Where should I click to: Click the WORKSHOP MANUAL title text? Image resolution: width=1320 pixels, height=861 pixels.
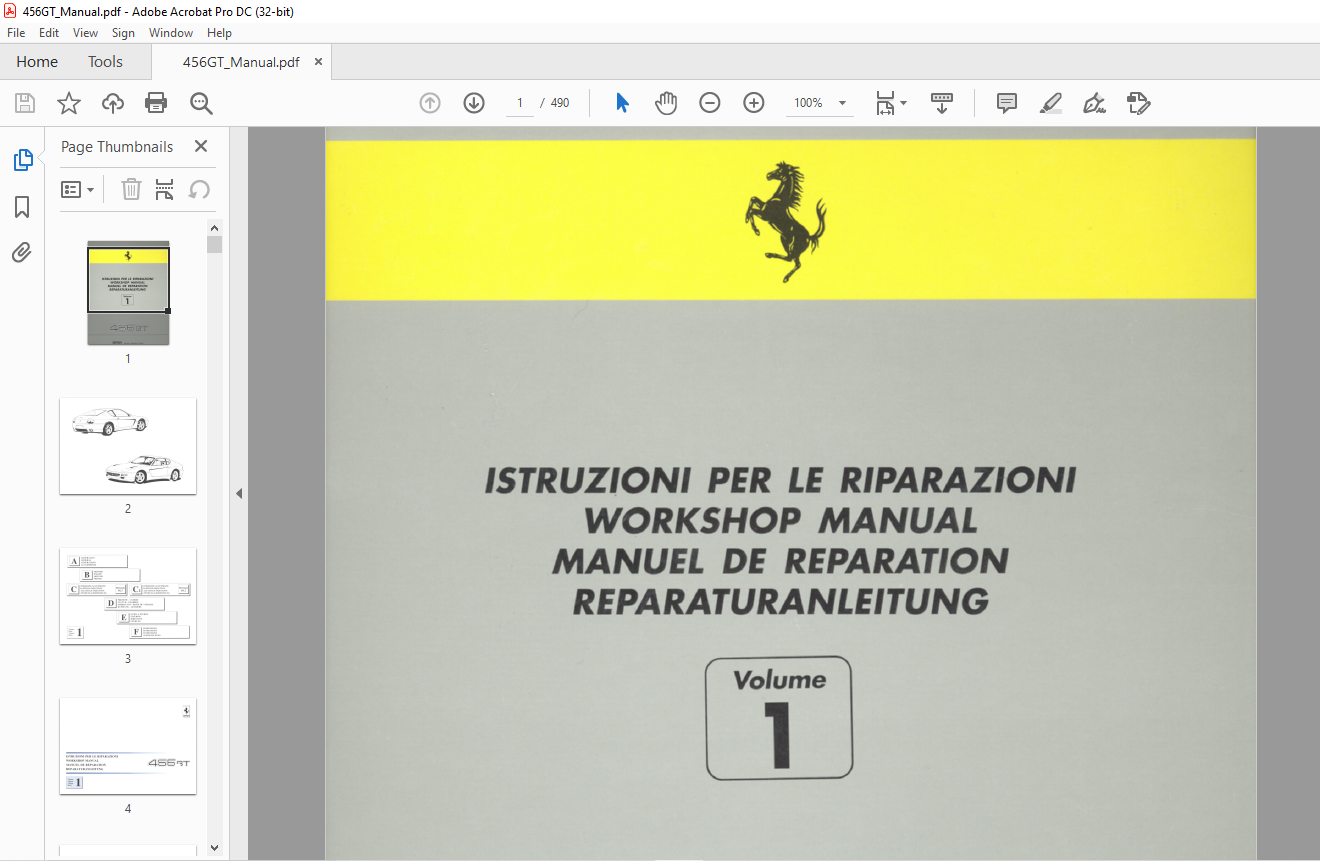[x=781, y=521]
